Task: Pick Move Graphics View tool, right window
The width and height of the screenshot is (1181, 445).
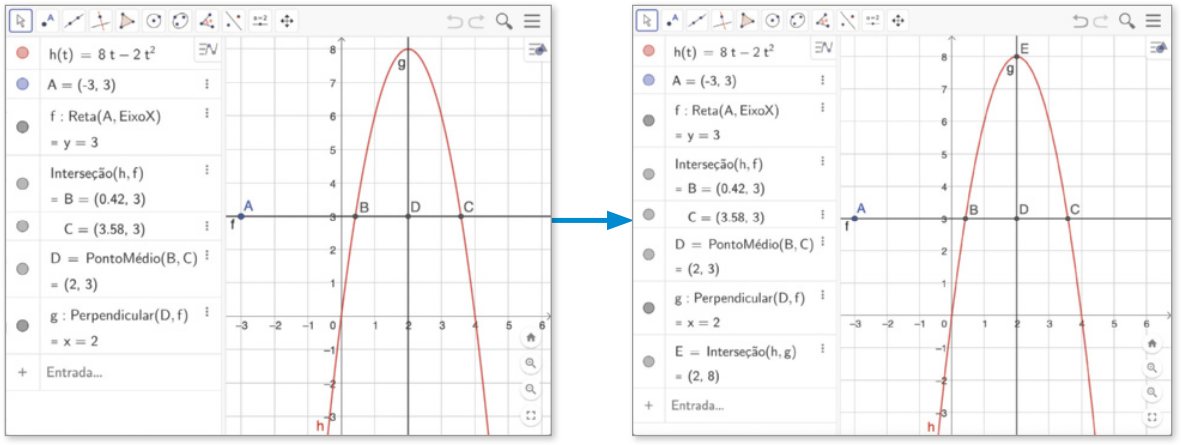Action: (898, 21)
